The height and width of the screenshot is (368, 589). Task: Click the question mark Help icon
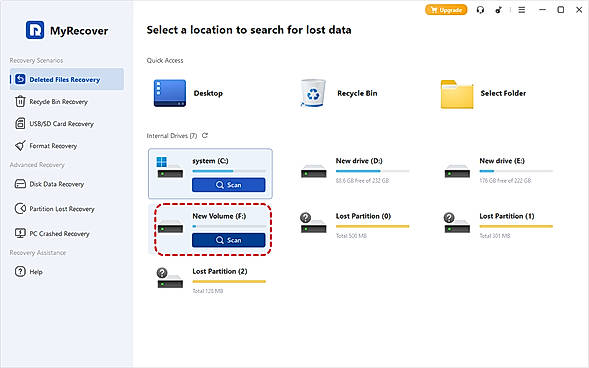20,271
